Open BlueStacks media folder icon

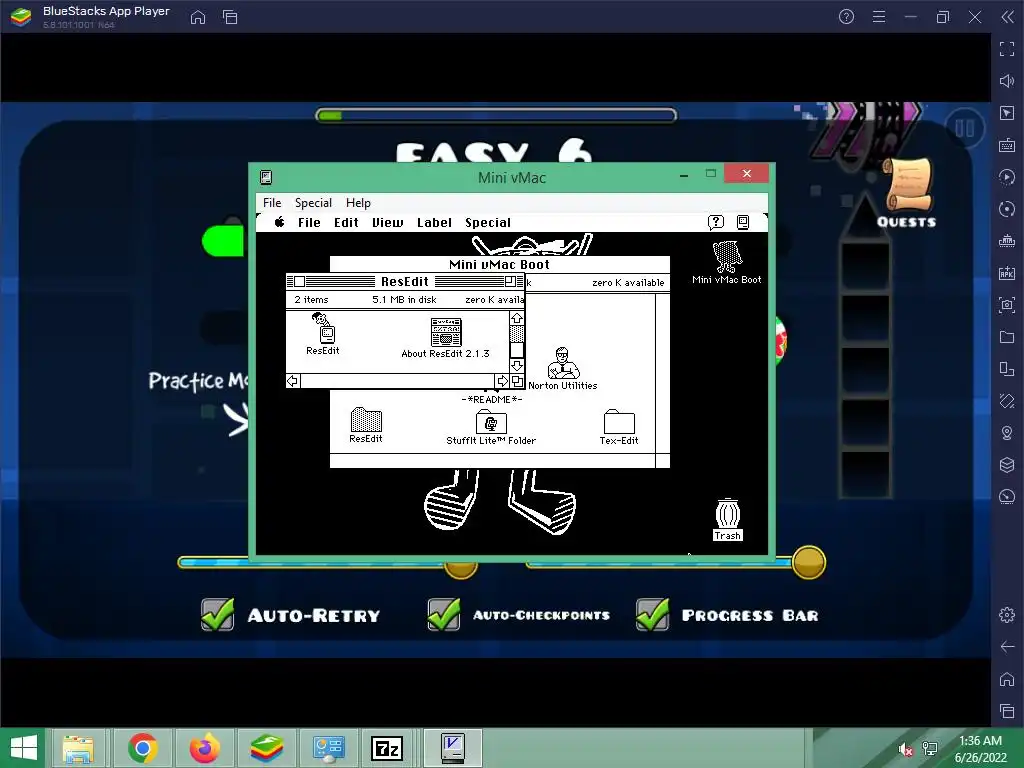pyautogui.click(x=1007, y=337)
